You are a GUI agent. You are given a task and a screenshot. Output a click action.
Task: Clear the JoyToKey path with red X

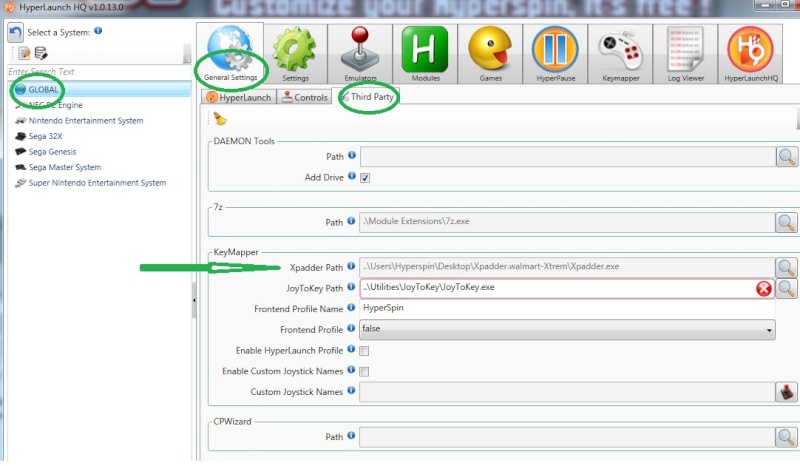[764, 289]
